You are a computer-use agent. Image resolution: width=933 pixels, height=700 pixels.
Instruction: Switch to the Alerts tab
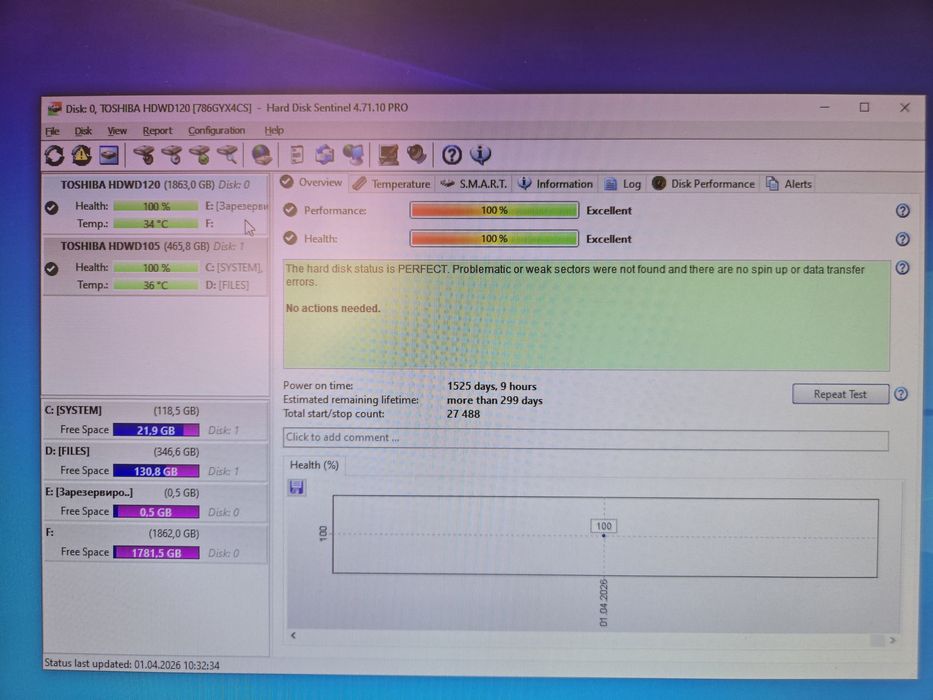pyautogui.click(x=788, y=184)
